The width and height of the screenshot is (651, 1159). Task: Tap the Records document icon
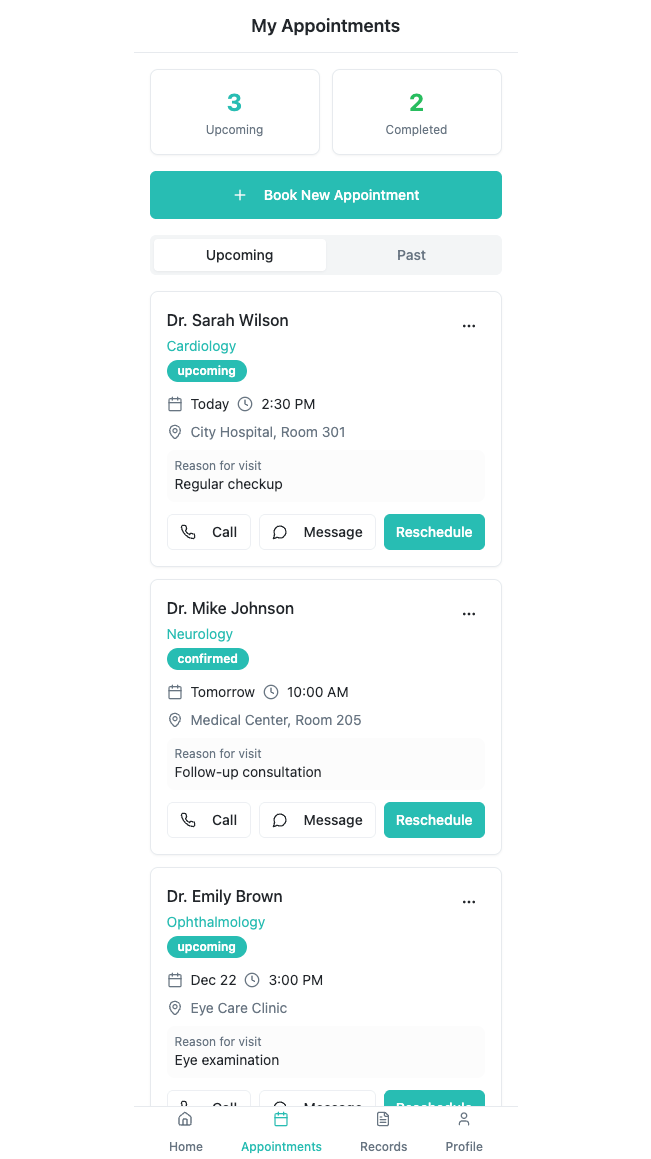tap(383, 1118)
